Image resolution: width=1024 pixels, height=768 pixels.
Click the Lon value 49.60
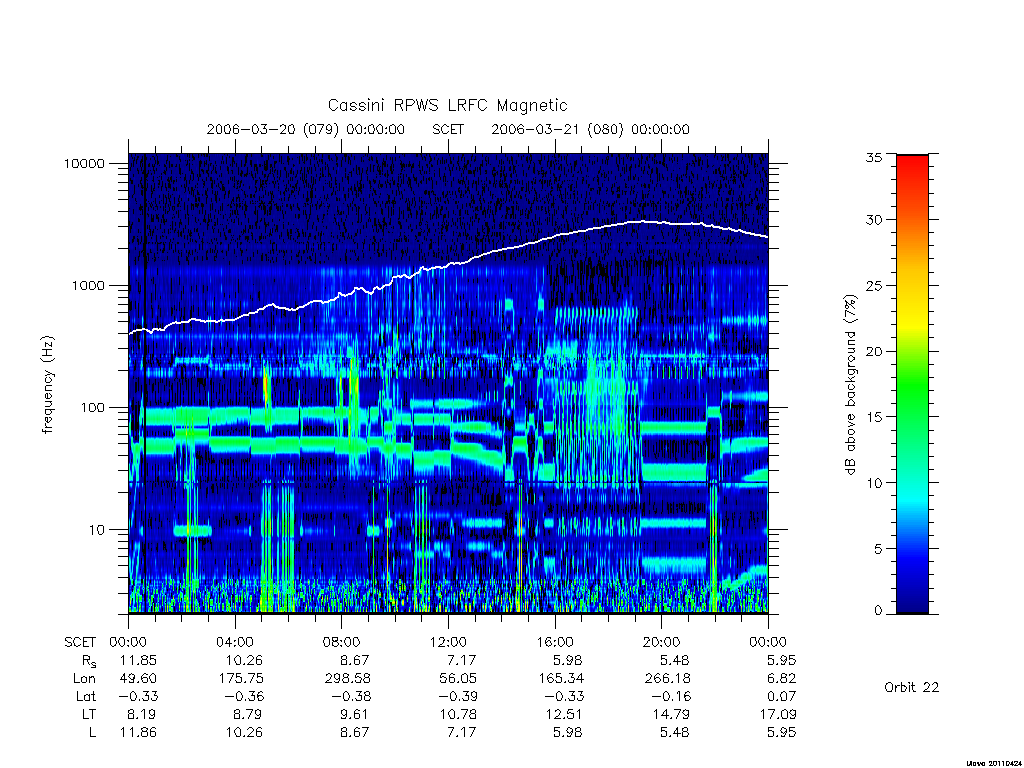(x=138, y=679)
